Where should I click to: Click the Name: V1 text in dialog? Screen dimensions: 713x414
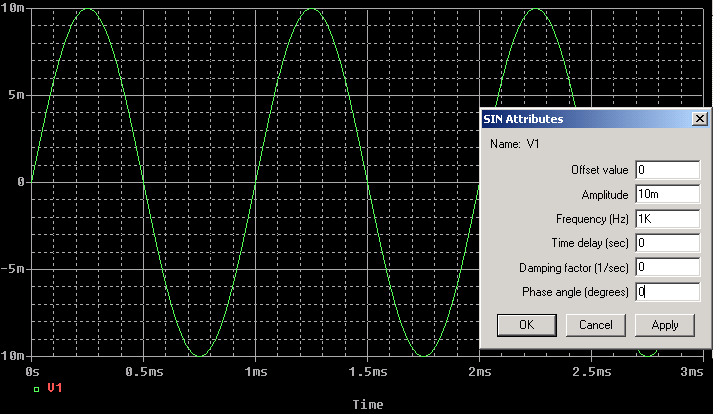coord(514,144)
